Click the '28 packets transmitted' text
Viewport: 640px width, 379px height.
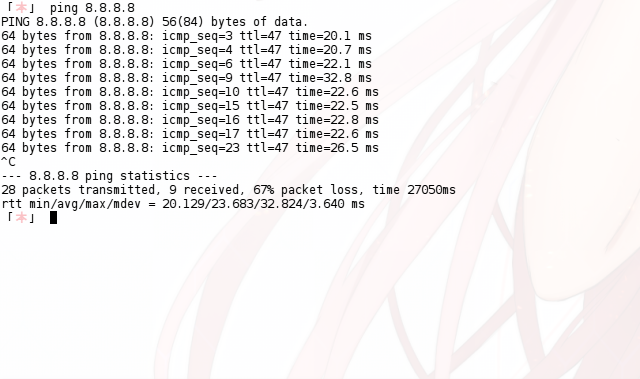tap(80, 190)
